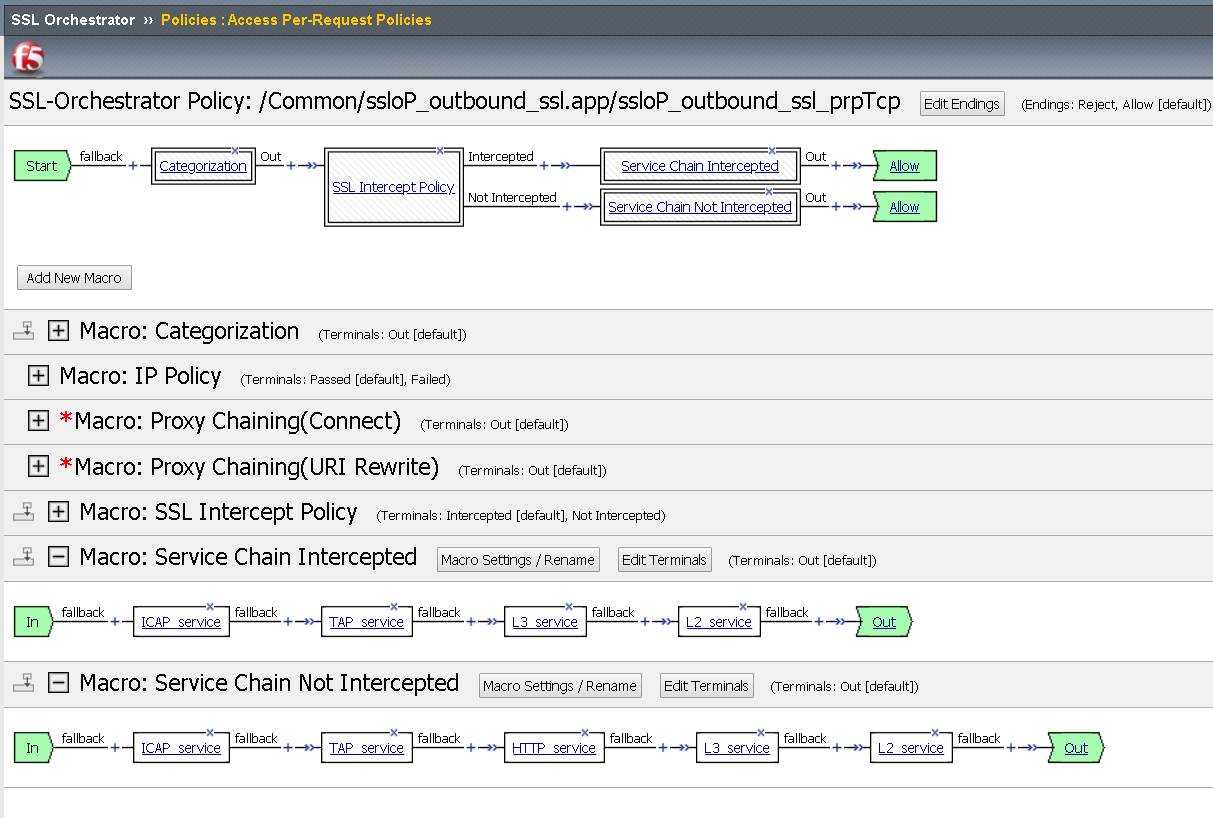Image resolution: width=1213 pixels, height=818 pixels.
Task: Click reorder icon beside SSL Intercept Policy macro
Action: pos(23,513)
